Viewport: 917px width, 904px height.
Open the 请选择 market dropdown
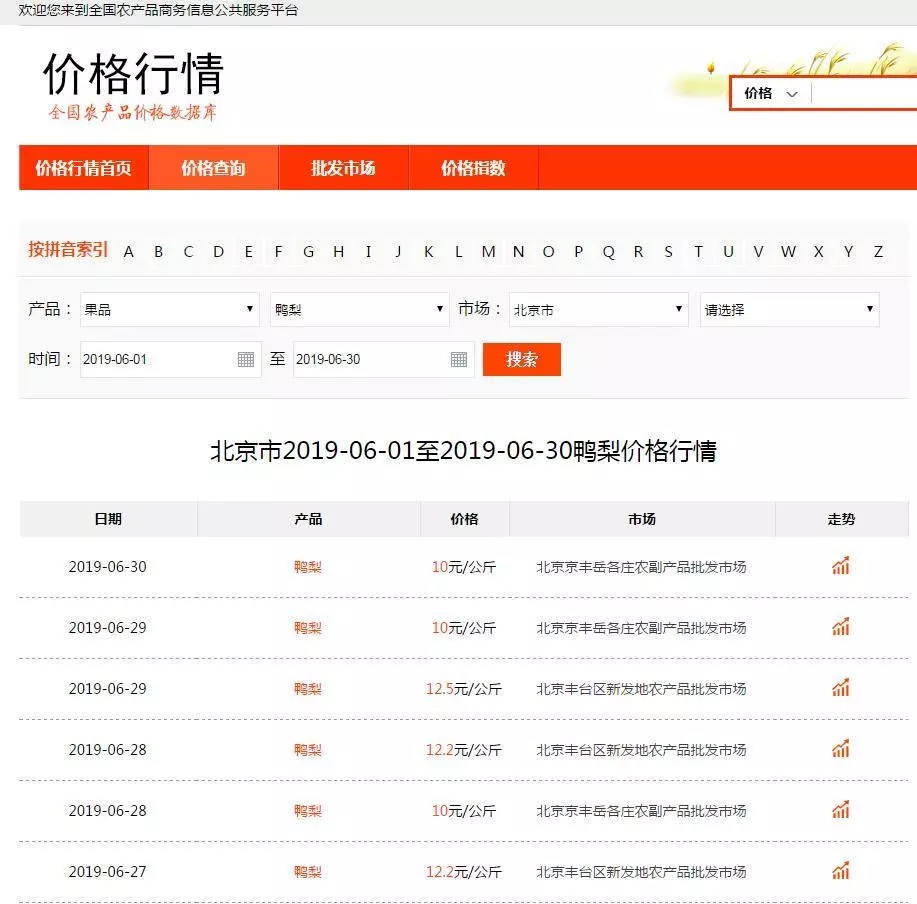(789, 310)
